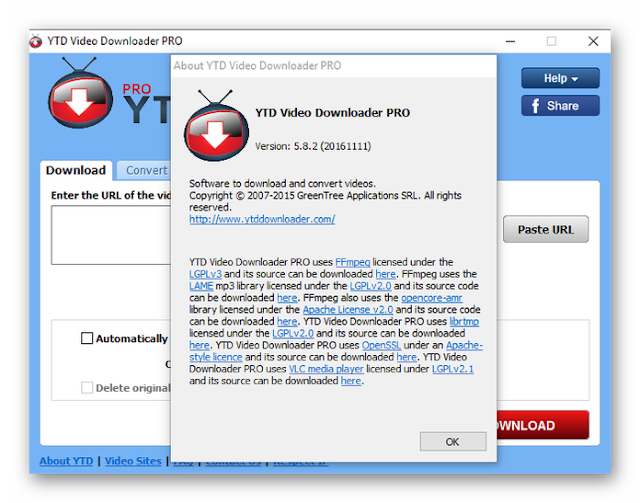
Task: Toggle the Delete original checkbox
Action: point(87,387)
